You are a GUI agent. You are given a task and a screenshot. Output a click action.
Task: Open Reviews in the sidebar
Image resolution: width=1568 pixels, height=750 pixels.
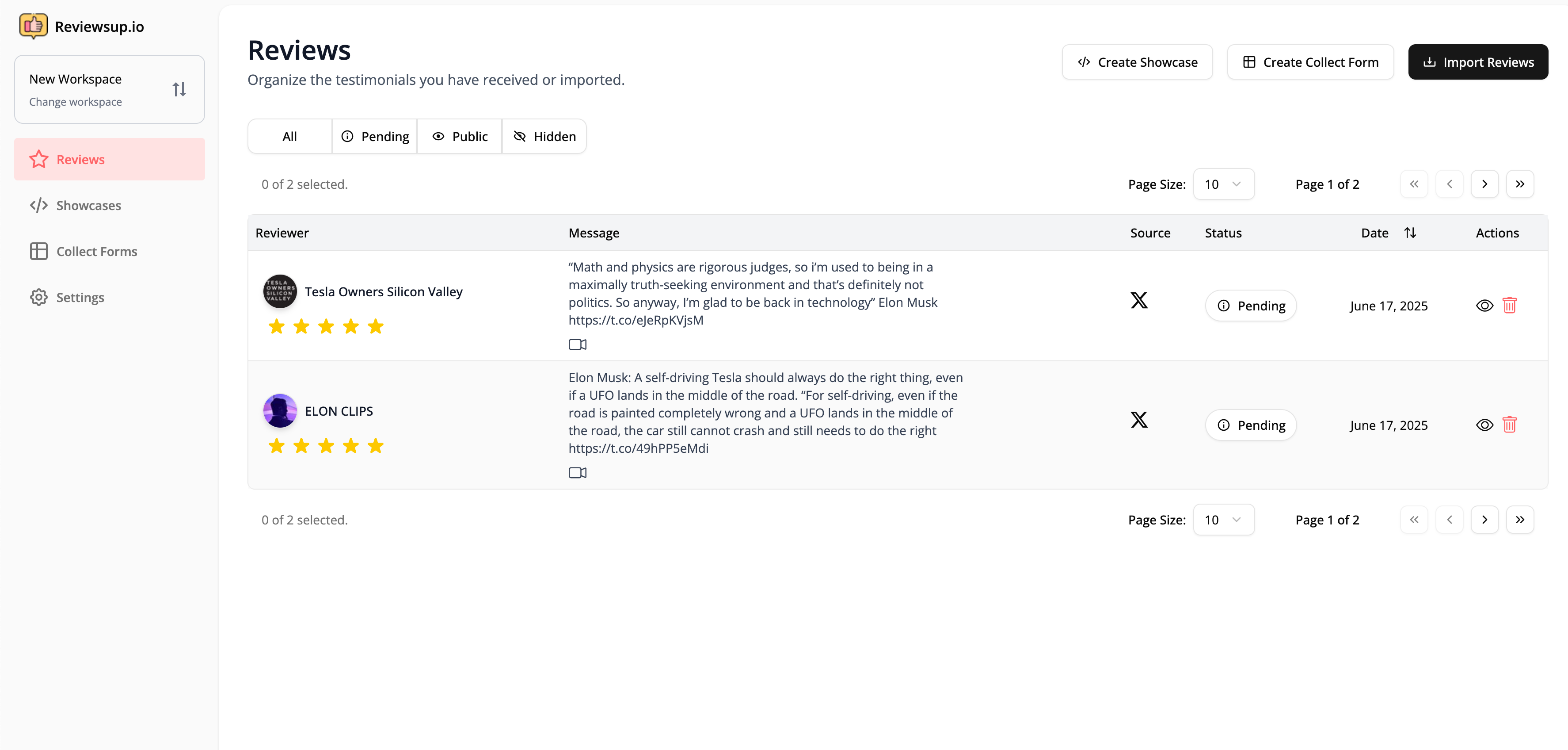(x=110, y=159)
